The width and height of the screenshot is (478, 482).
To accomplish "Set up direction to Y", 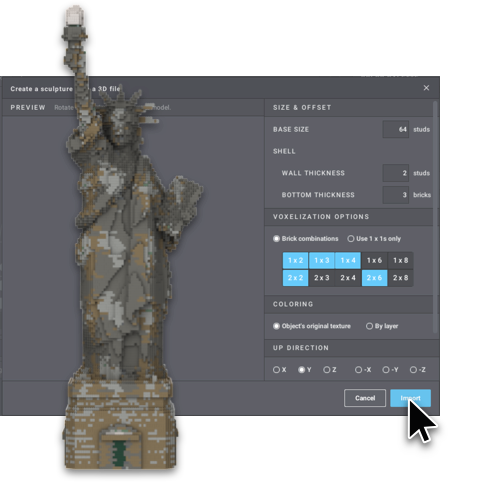I will [305, 370].
